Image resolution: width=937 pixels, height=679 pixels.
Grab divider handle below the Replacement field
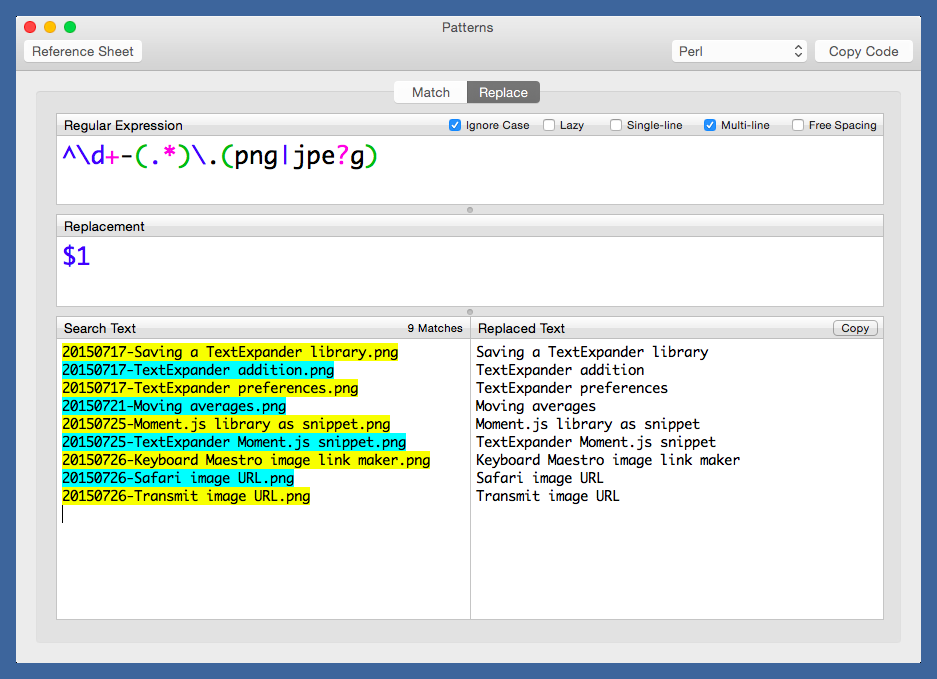470,312
